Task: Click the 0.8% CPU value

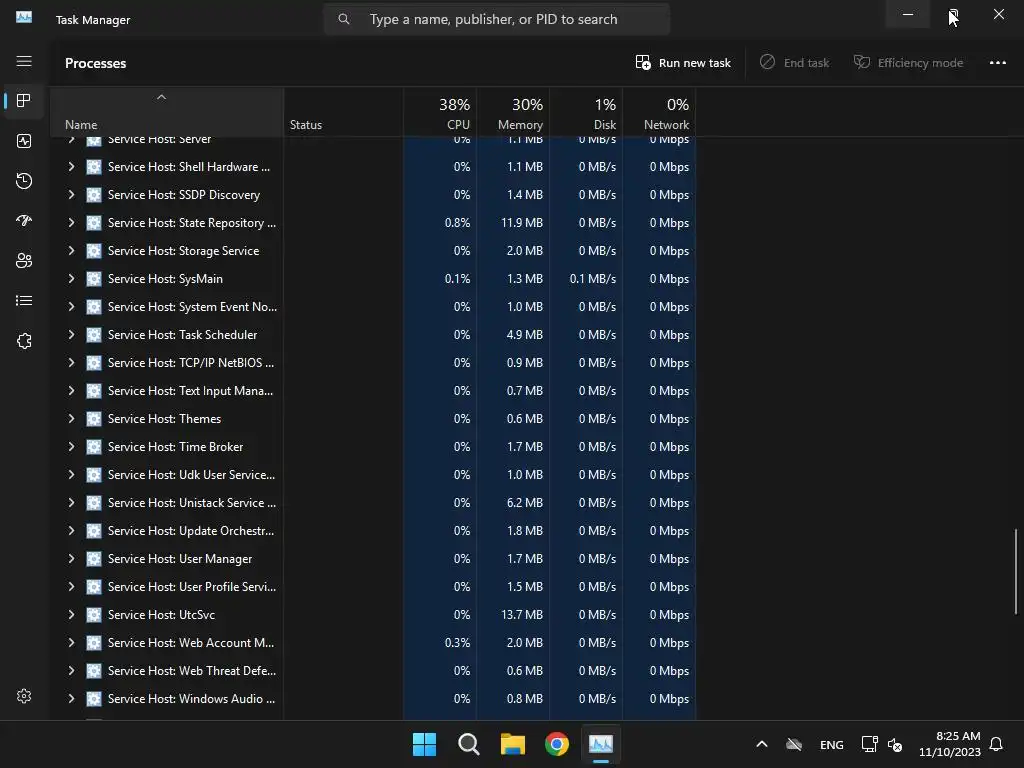Action: pyautogui.click(x=457, y=223)
